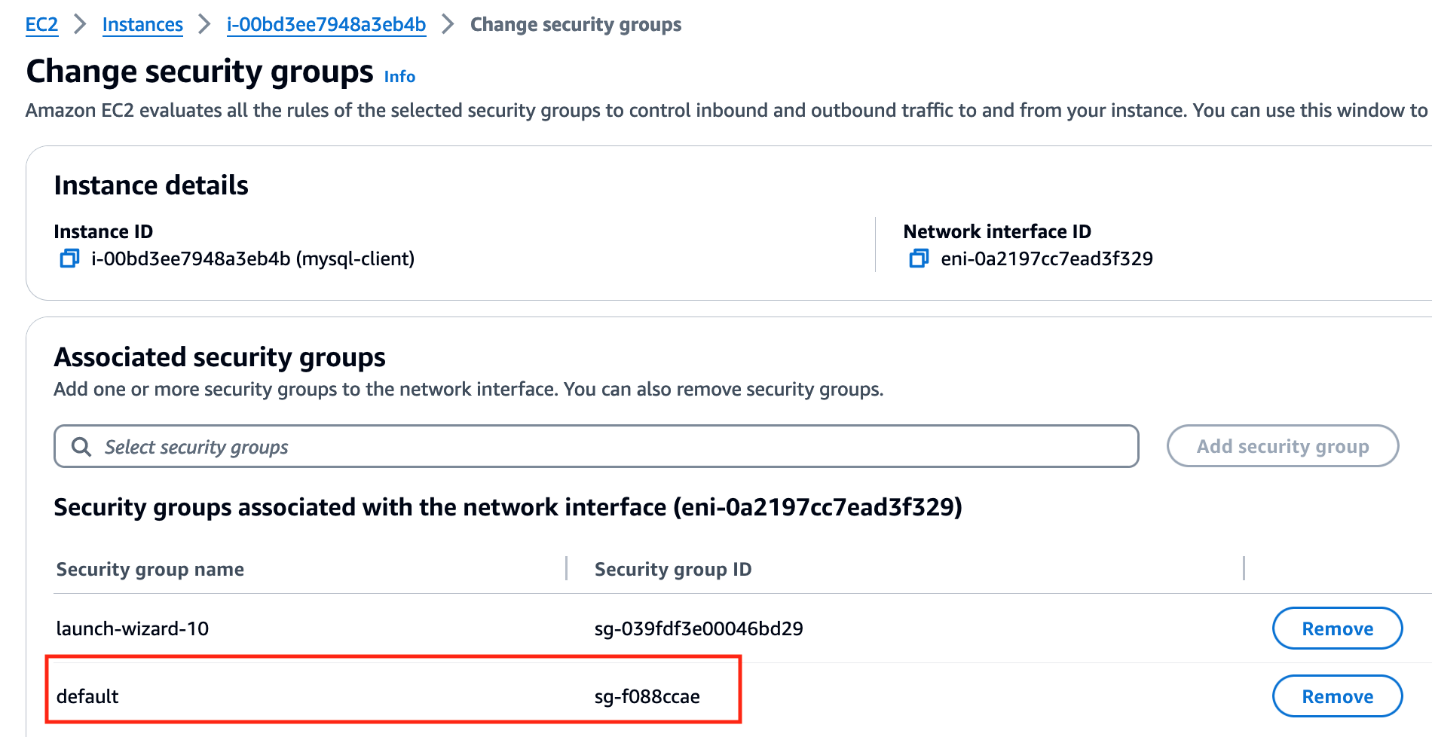Copy the instance ID with the copy icon

(69, 259)
